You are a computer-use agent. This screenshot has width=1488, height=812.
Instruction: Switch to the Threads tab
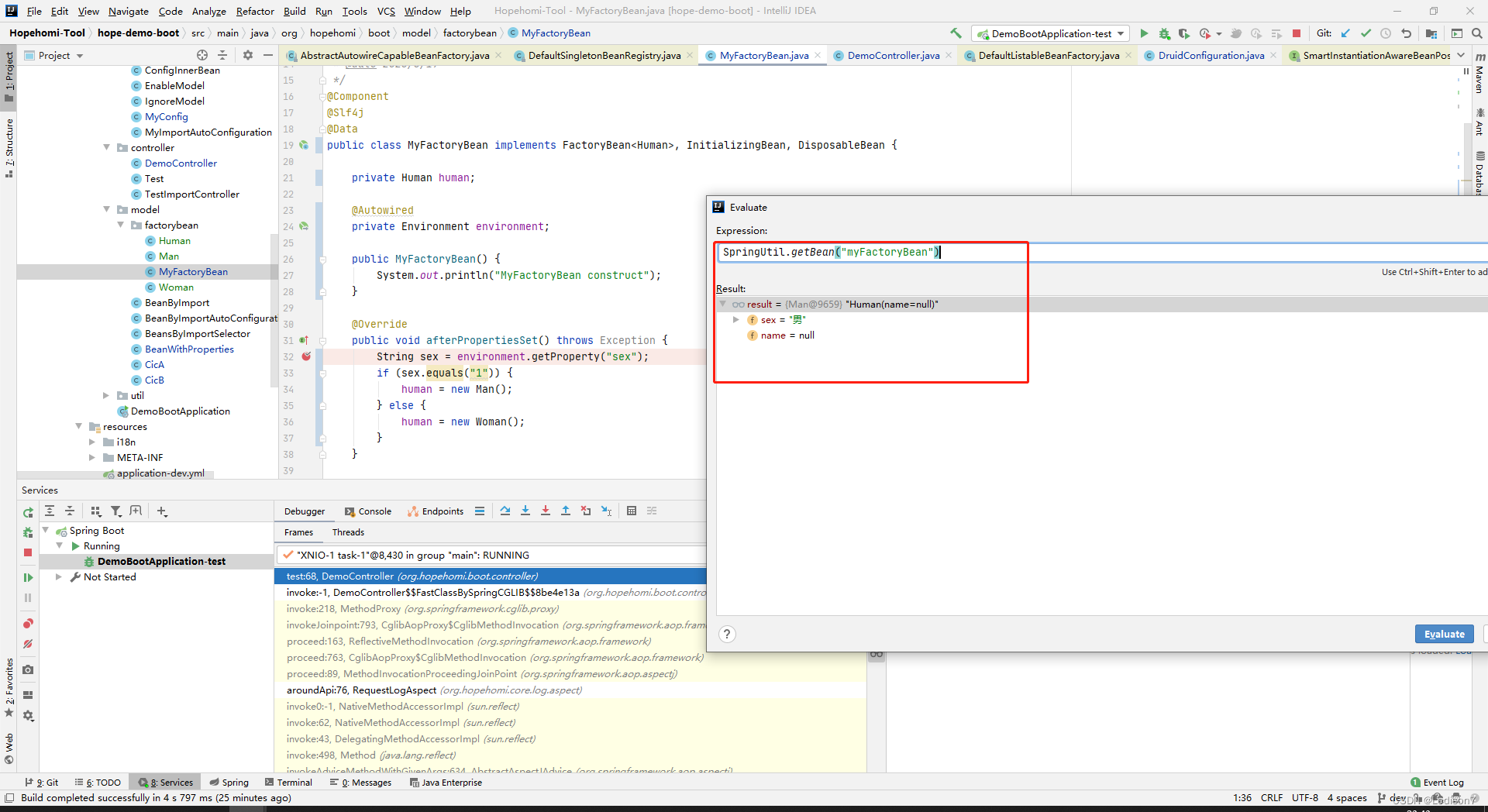[348, 532]
